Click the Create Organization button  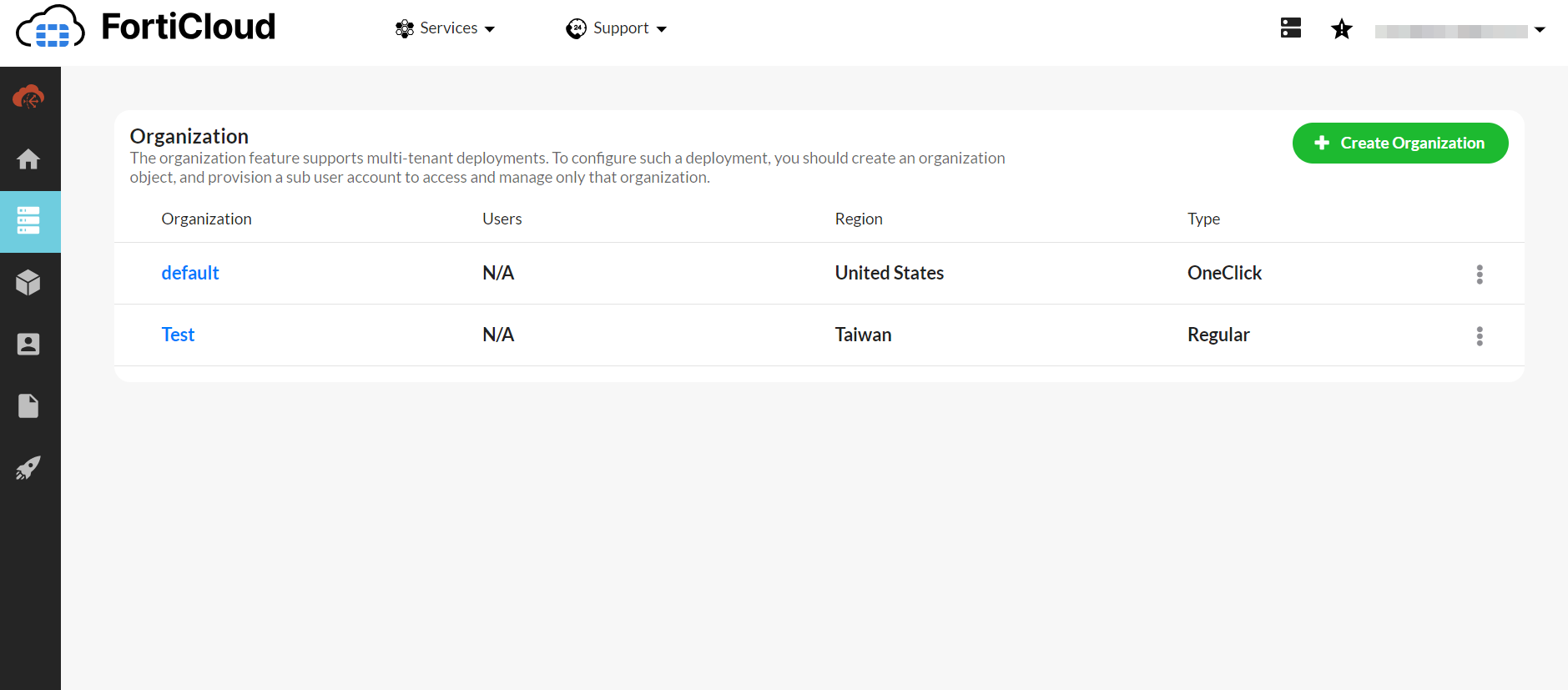(1400, 143)
